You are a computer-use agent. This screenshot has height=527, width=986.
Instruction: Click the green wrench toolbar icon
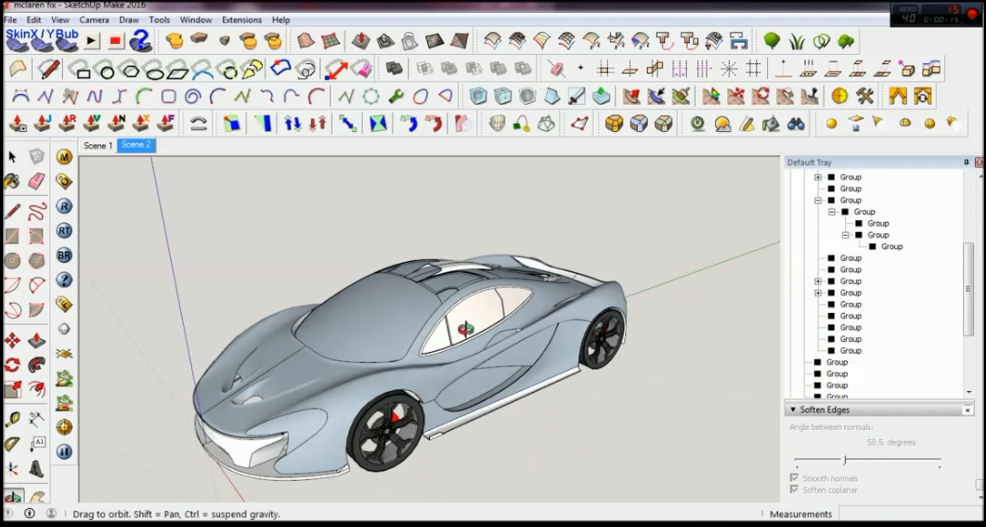click(396, 97)
